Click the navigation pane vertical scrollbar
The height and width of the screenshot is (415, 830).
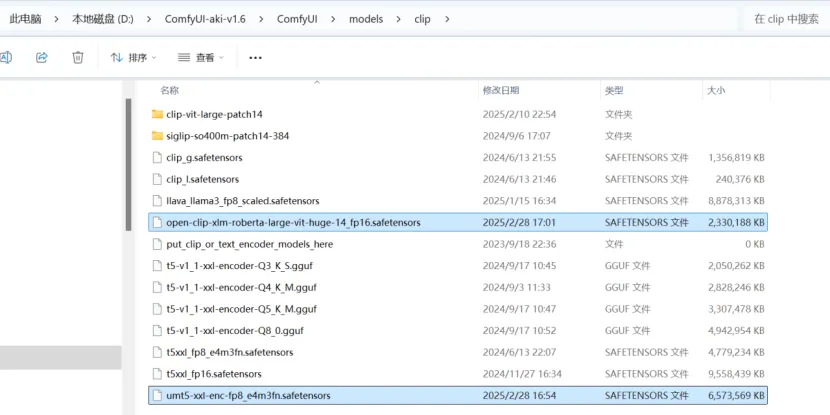tap(128, 165)
